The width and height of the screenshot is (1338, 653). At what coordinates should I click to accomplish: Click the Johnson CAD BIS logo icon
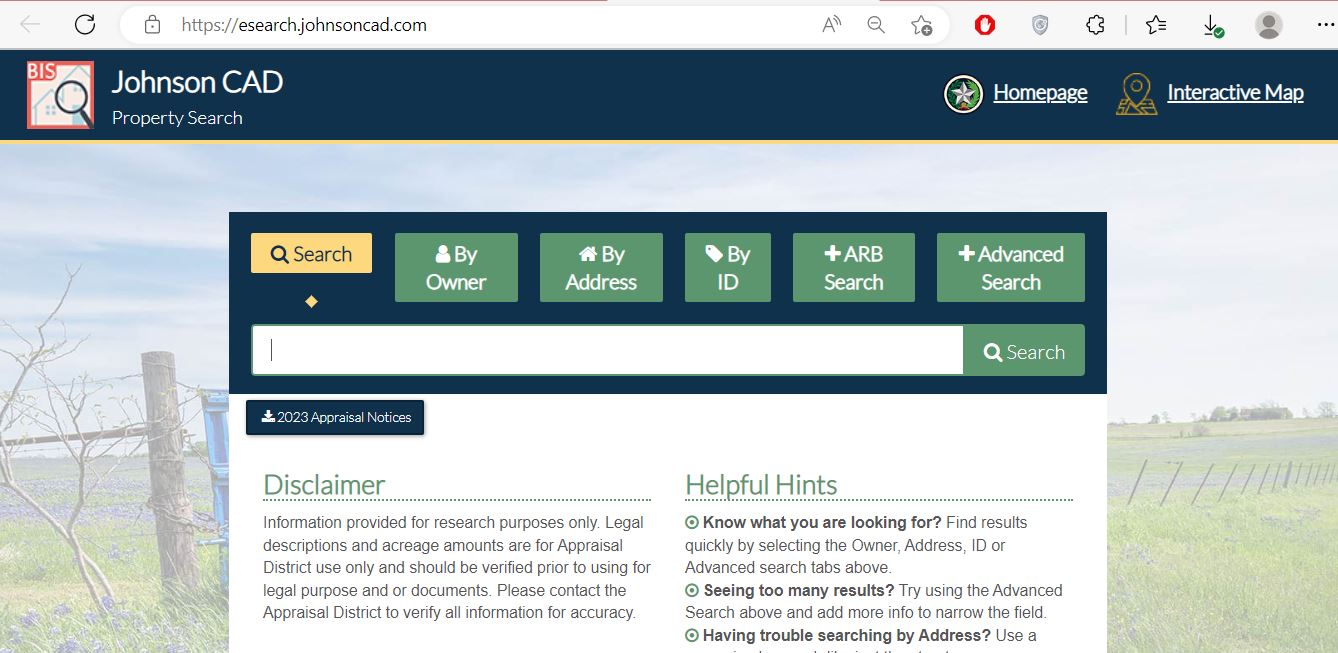60,95
